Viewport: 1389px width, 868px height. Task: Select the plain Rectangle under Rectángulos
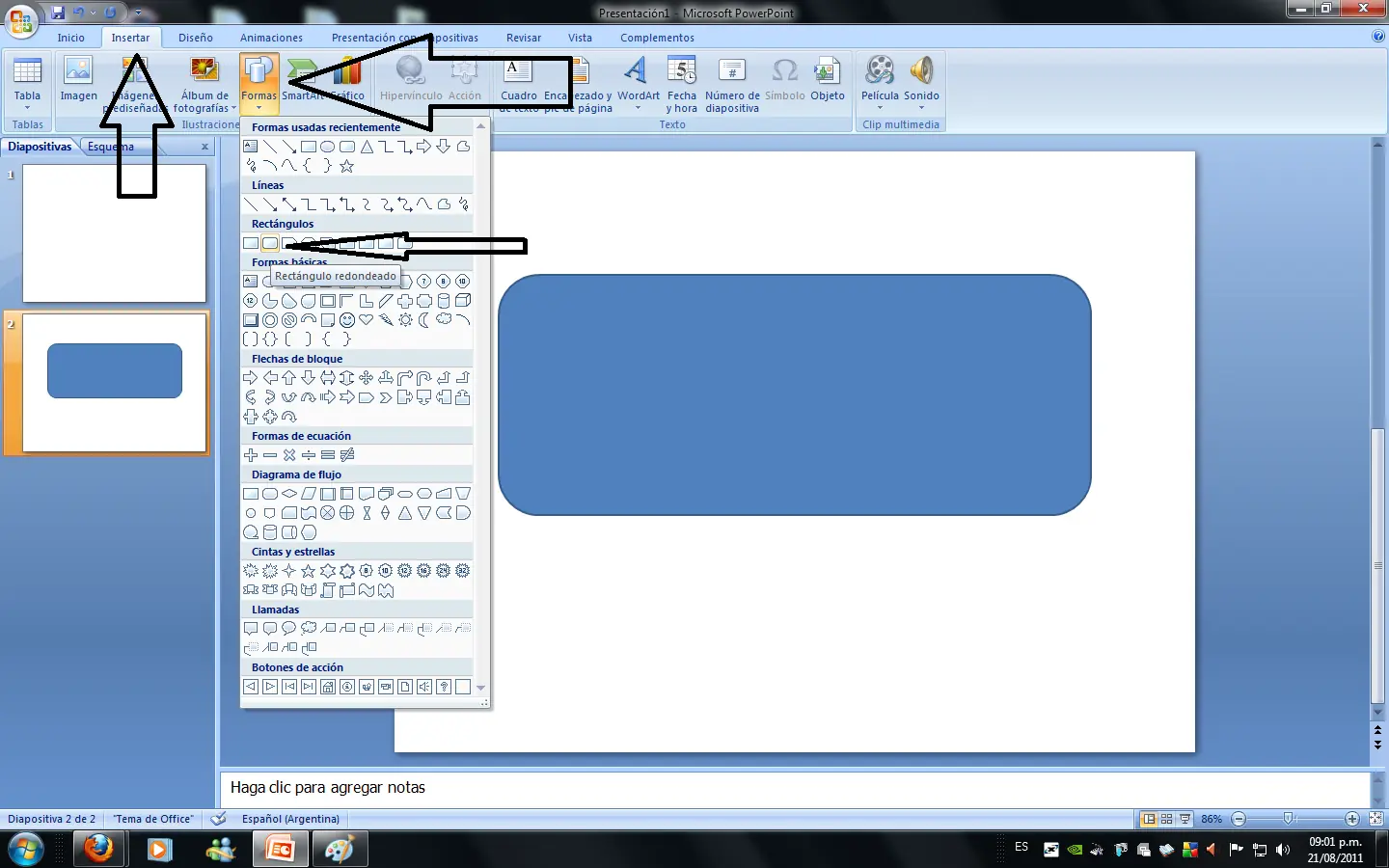[x=251, y=243]
